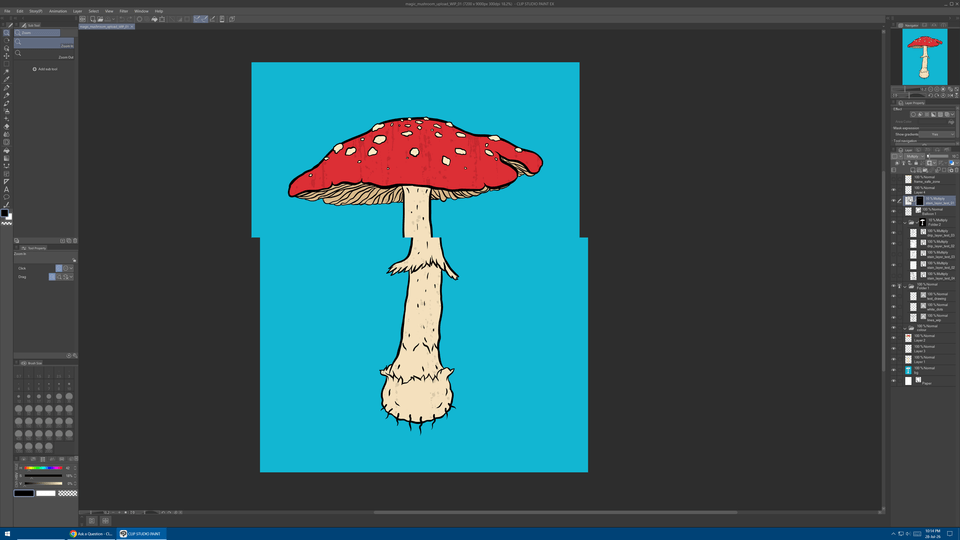Select the Gradient tool
Viewport: 960px width, 540px height.
coord(7,159)
